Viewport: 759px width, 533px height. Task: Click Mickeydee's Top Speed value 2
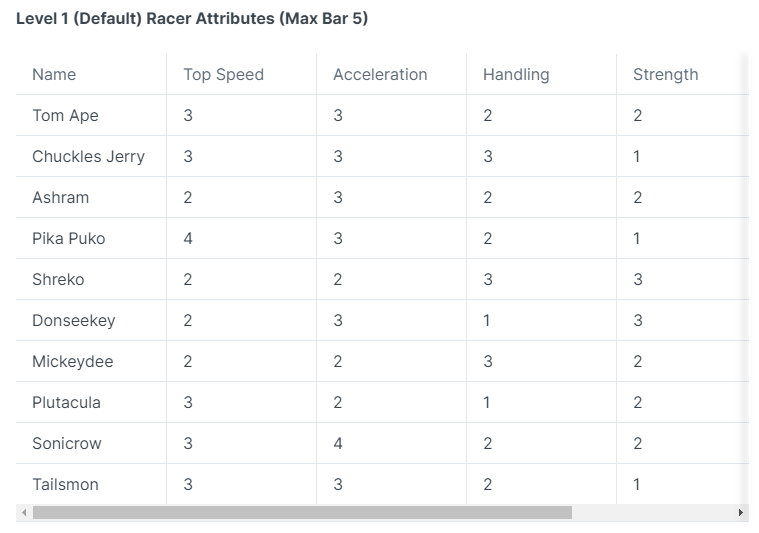coord(188,362)
